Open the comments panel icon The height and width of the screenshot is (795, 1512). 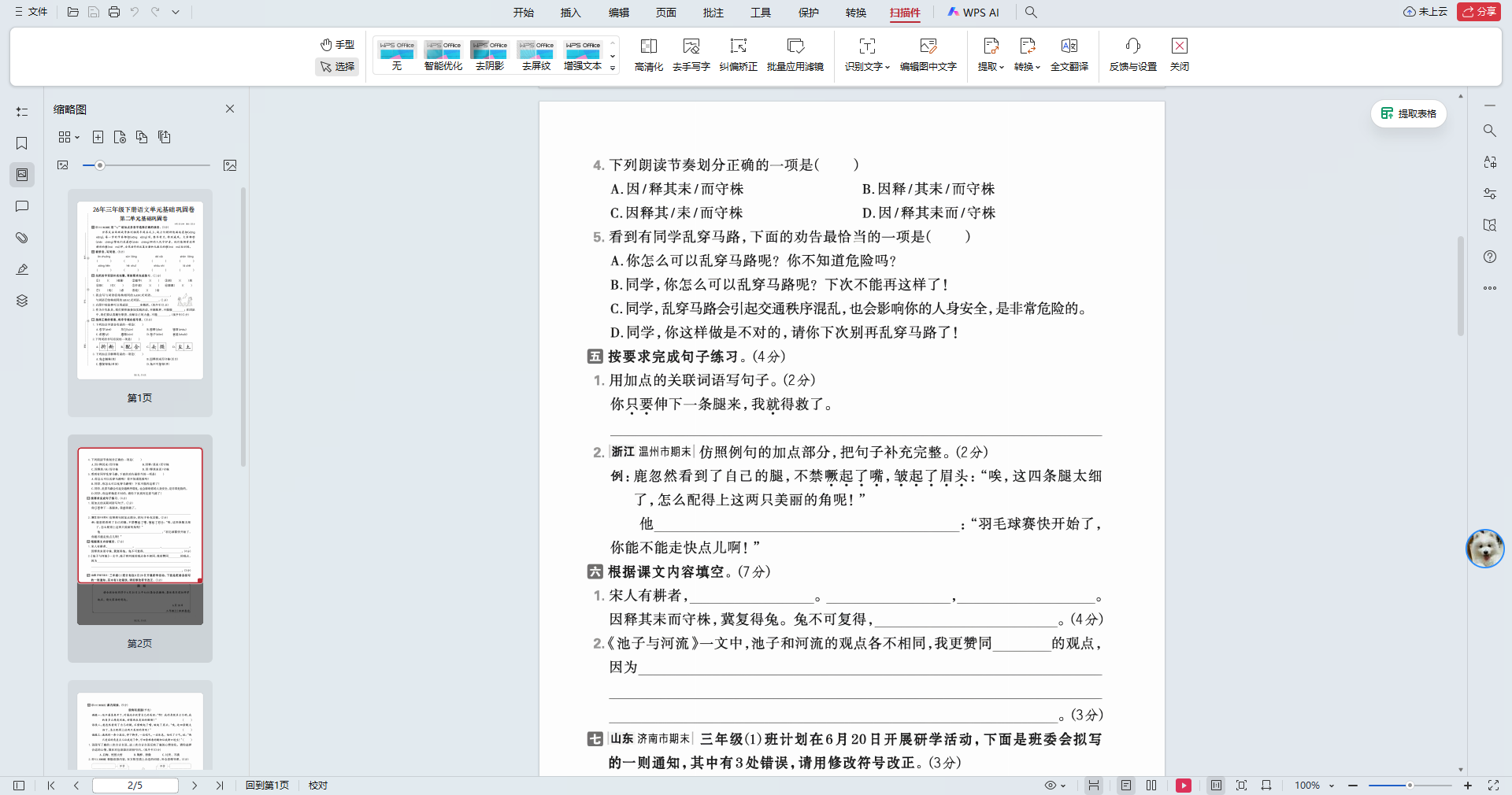click(21, 206)
